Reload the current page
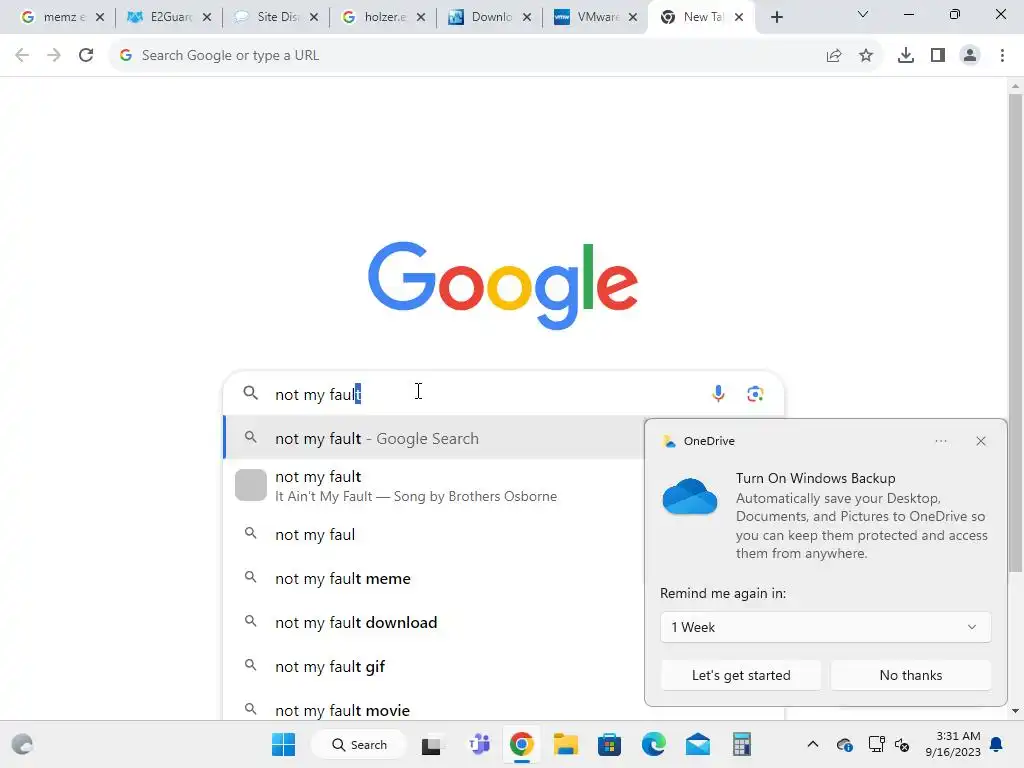The width and height of the screenshot is (1024, 768). (86, 56)
